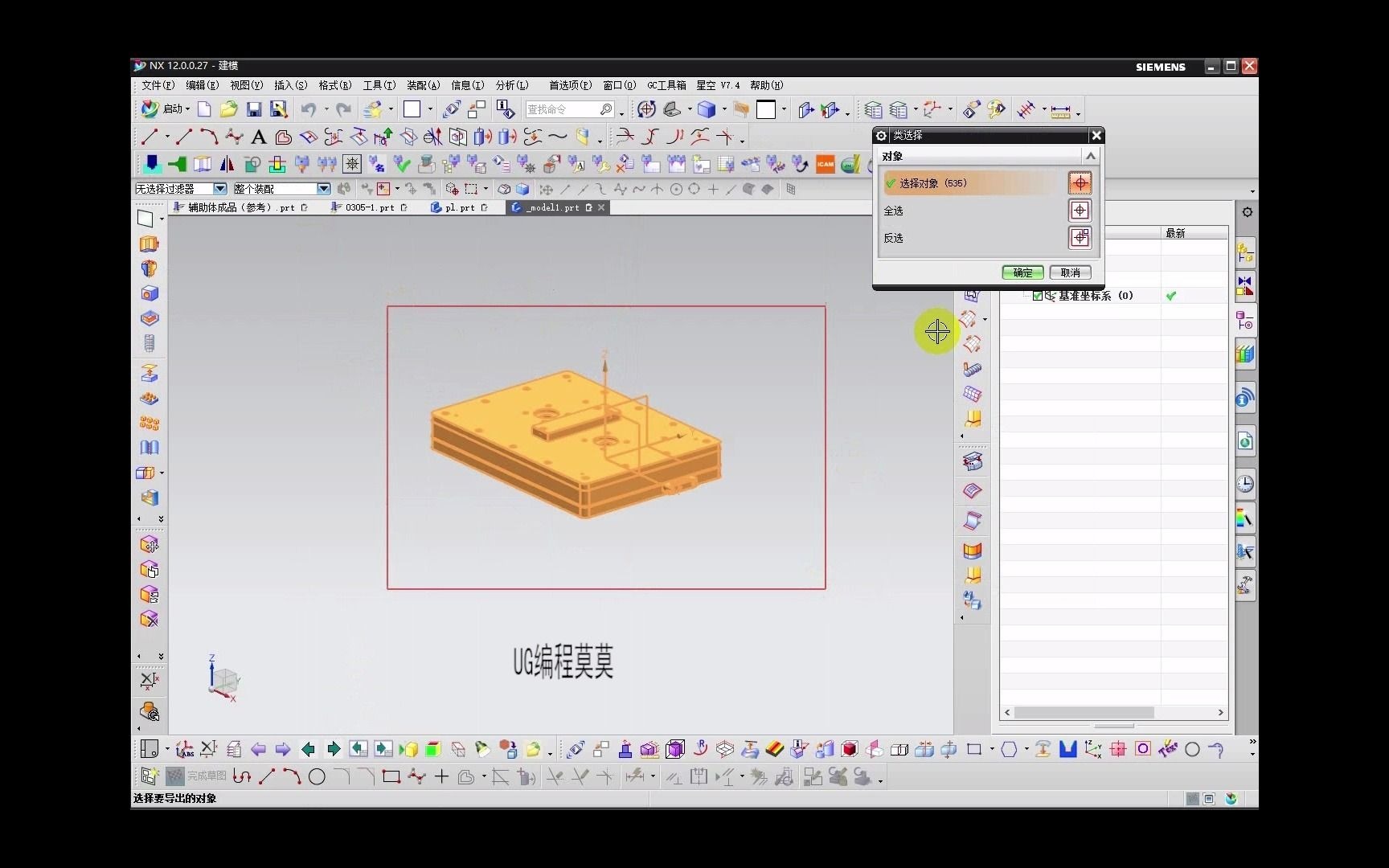Click the Open folder icon
This screenshot has width=1389, height=868.
pos(228,109)
